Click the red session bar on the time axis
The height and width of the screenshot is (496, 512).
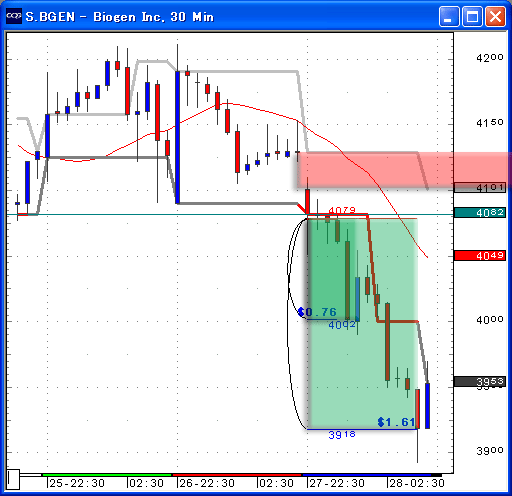(237, 475)
